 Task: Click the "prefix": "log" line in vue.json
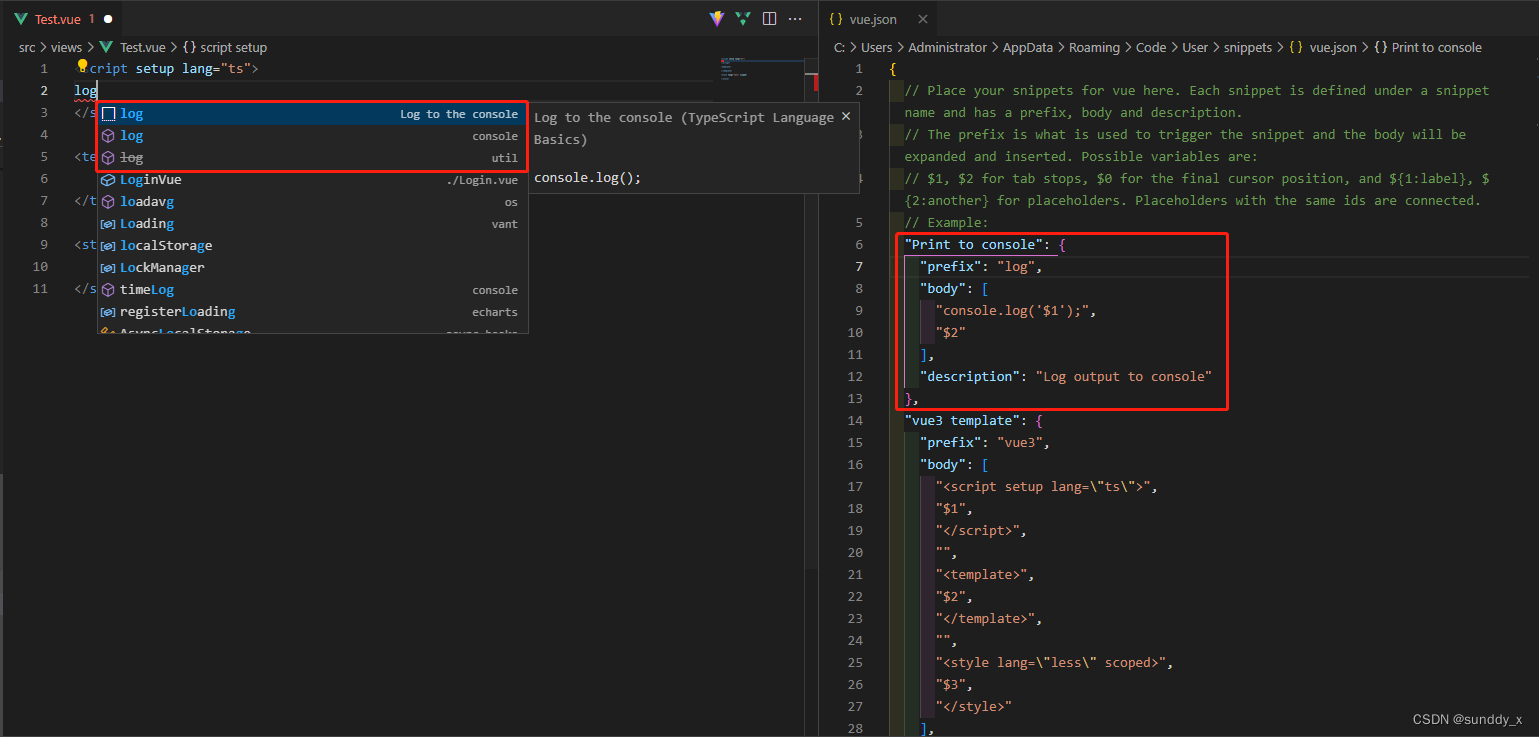[x=981, y=266]
